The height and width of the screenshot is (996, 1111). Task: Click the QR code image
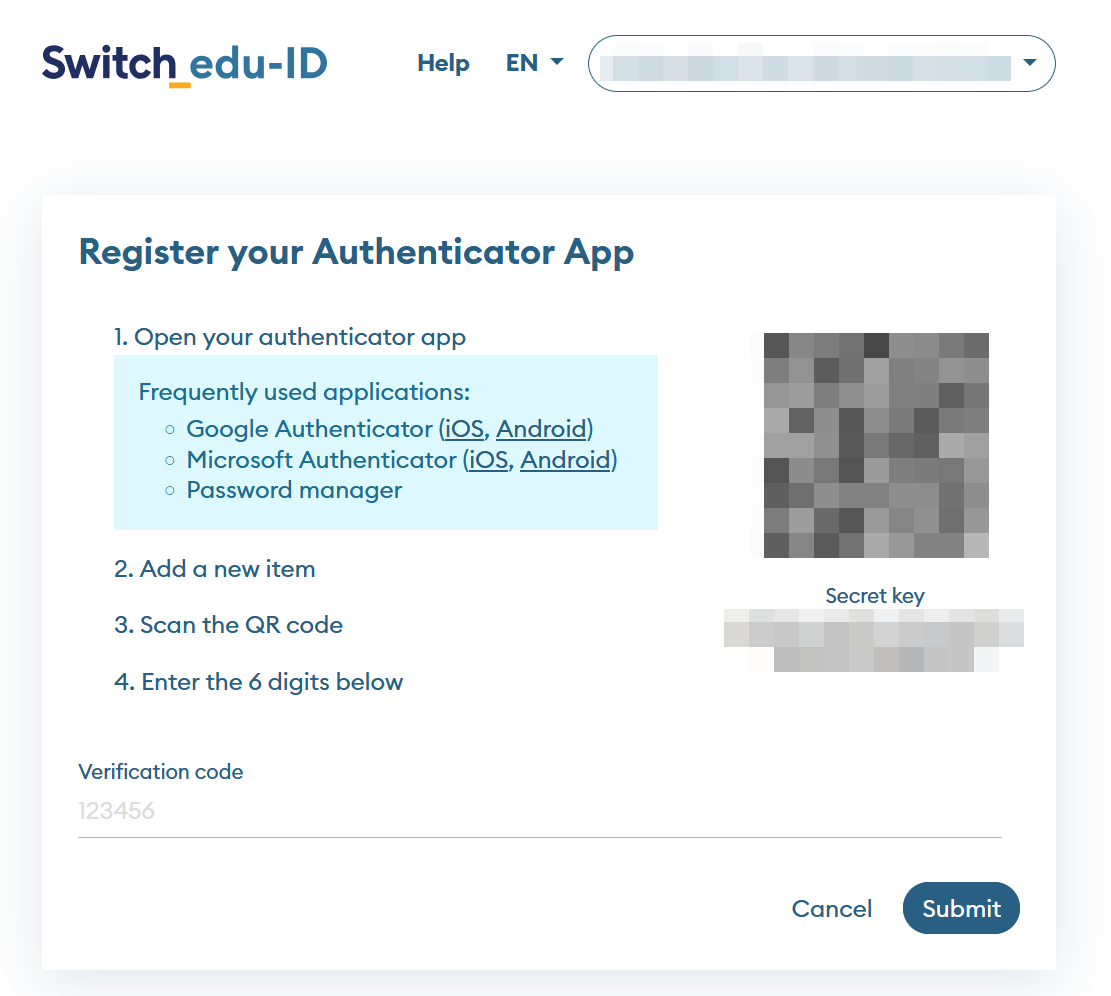pyautogui.click(x=869, y=445)
